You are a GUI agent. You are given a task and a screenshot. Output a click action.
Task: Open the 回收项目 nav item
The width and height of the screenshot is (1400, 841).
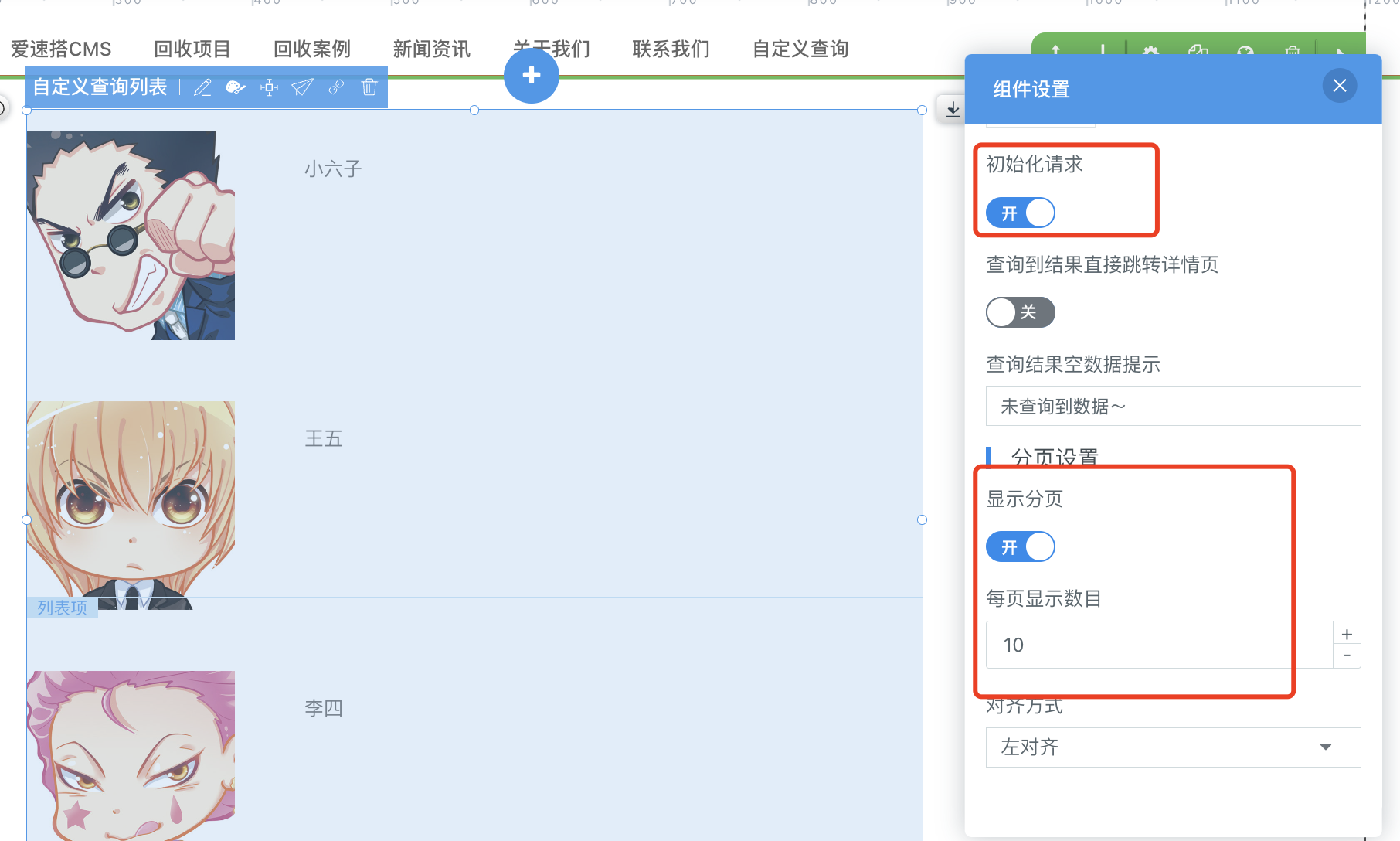(x=192, y=49)
